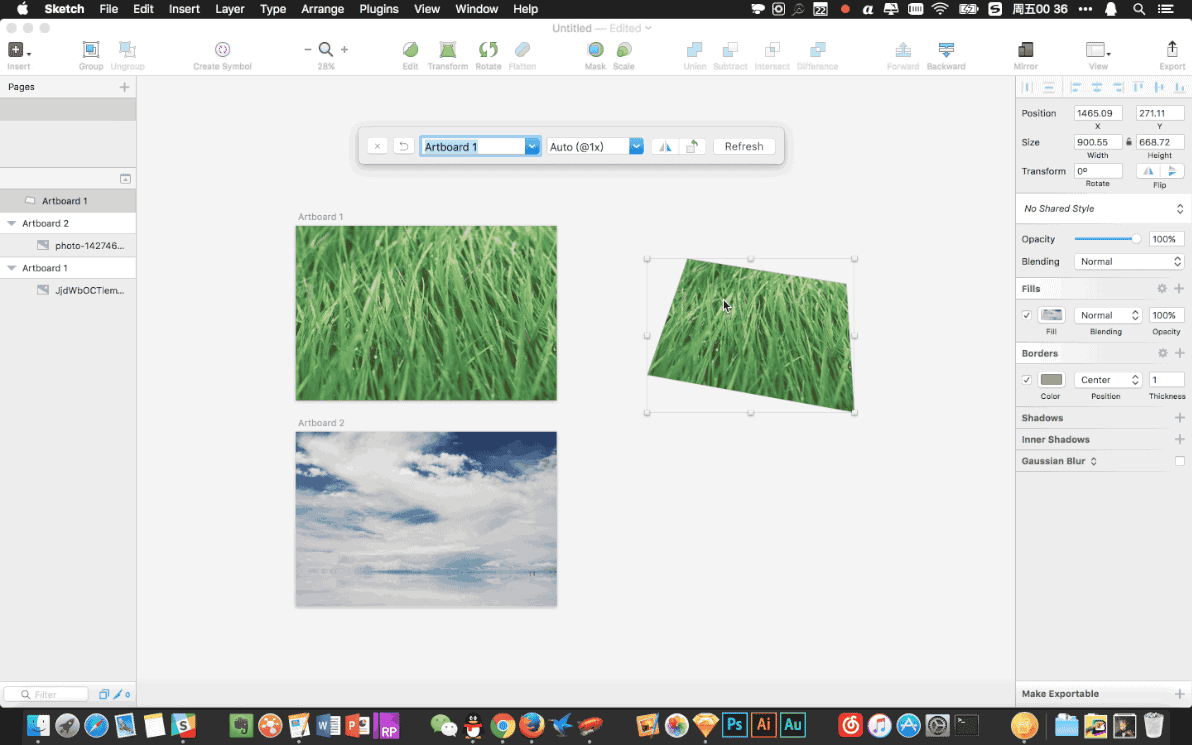Viewport: 1192px width, 745px height.
Task: Open the Arrange menu
Action: [x=322, y=9]
